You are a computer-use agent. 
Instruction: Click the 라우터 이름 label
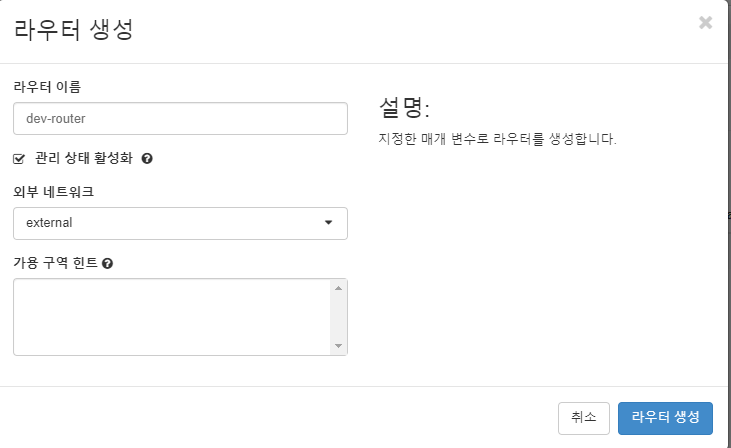click(47, 87)
